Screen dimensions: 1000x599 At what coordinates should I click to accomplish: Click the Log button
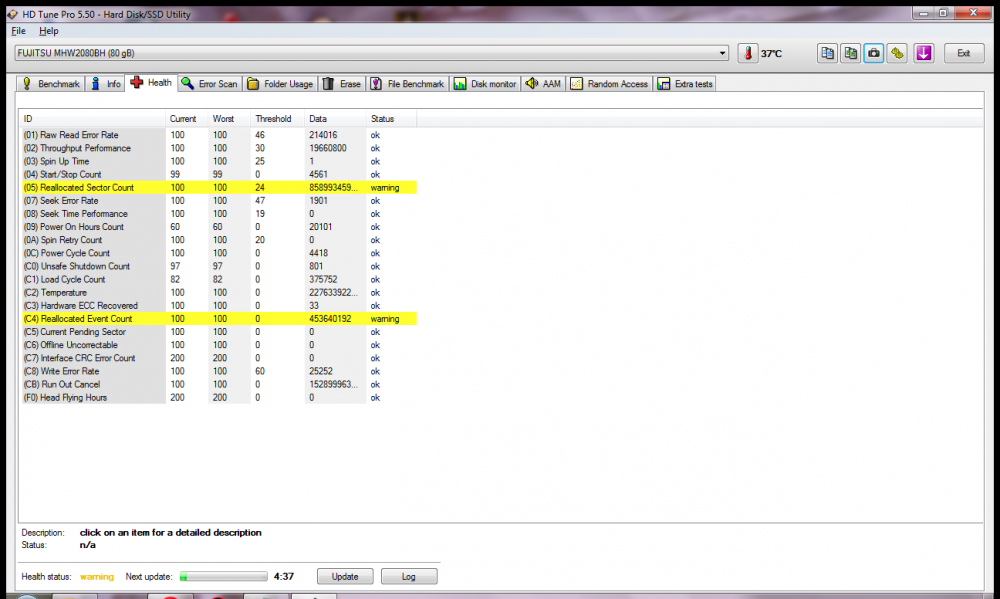409,577
